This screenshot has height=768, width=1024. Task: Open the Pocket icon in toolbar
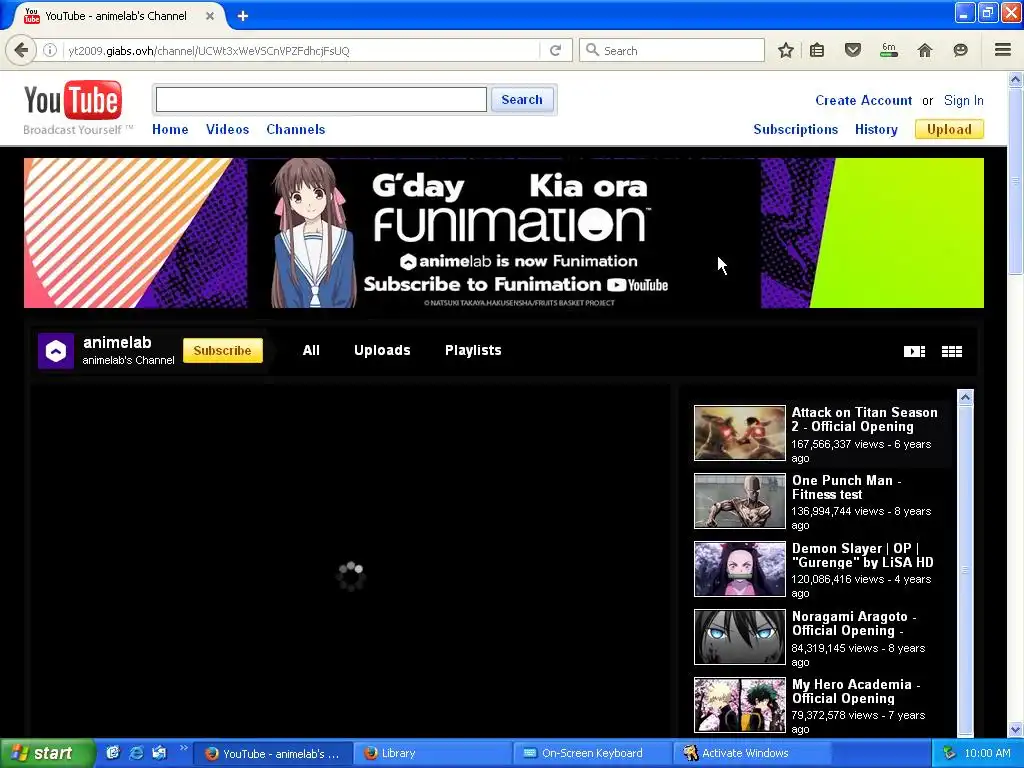pyautogui.click(x=853, y=50)
